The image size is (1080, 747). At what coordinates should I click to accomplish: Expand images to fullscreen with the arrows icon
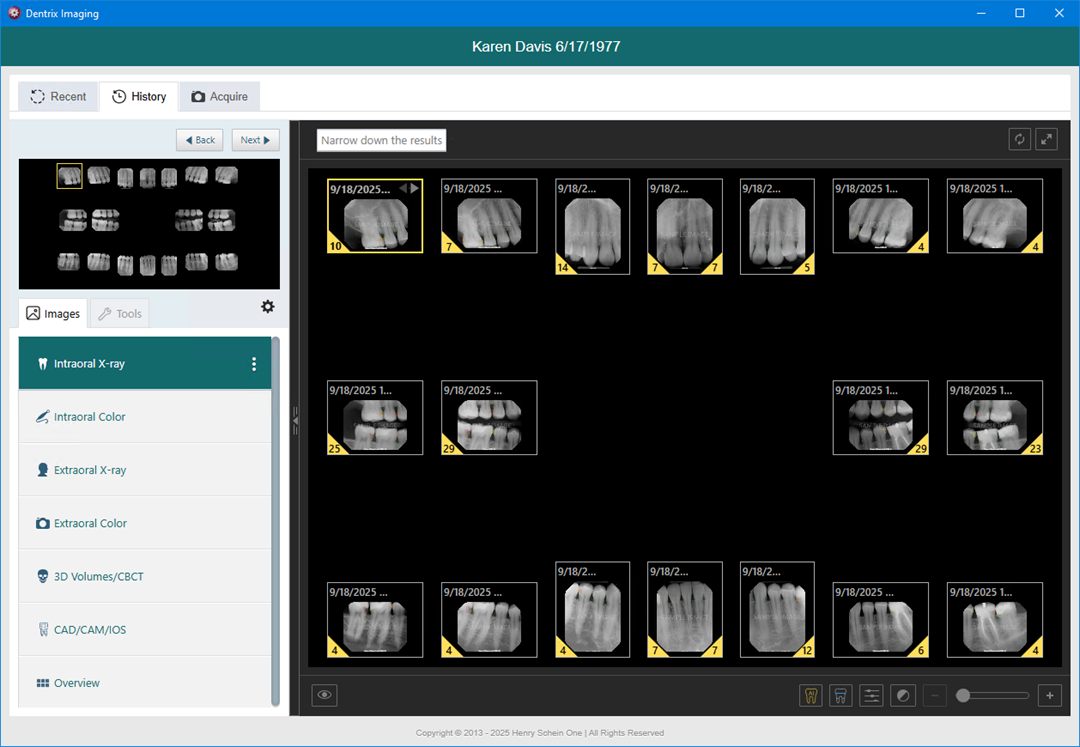tap(1046, 139)
